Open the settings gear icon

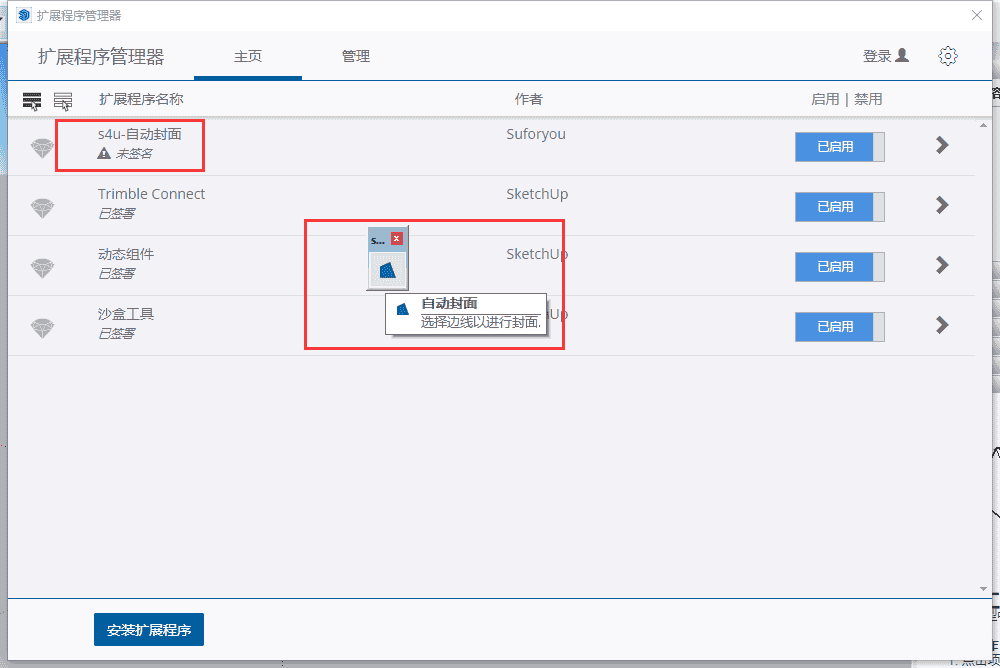948,57
